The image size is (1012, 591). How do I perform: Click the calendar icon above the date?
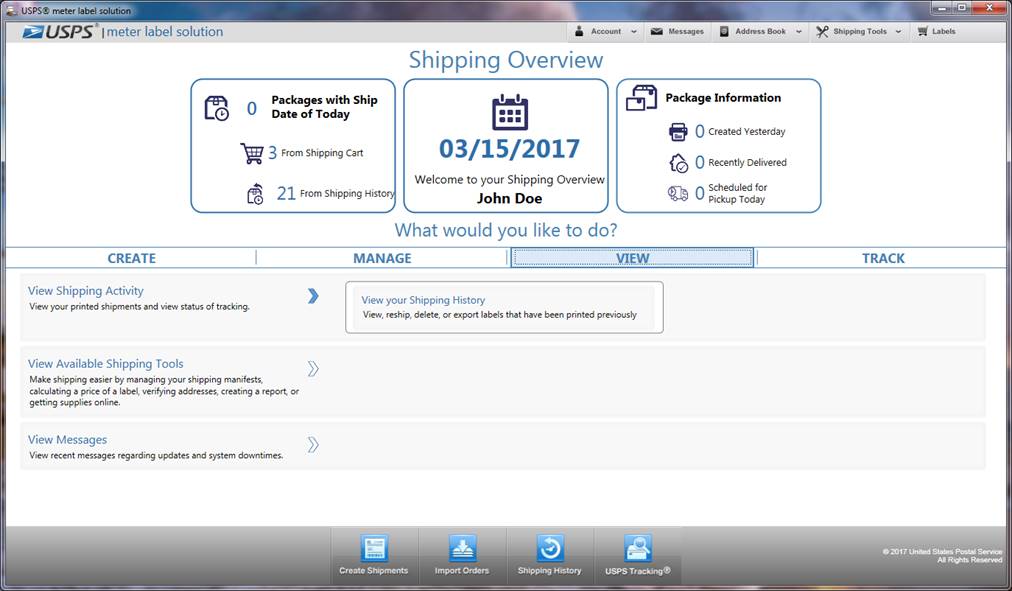point(510,112)
